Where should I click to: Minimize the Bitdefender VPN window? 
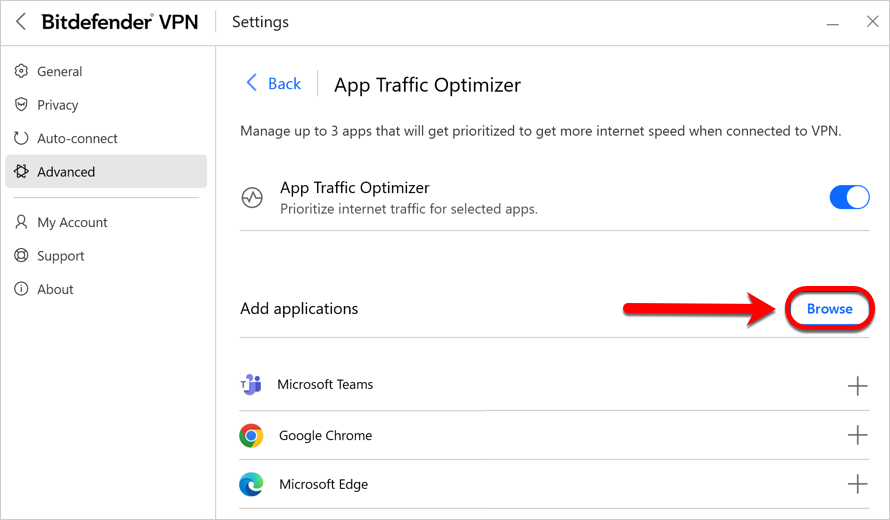pyautogui.click(x=833, y=23)
